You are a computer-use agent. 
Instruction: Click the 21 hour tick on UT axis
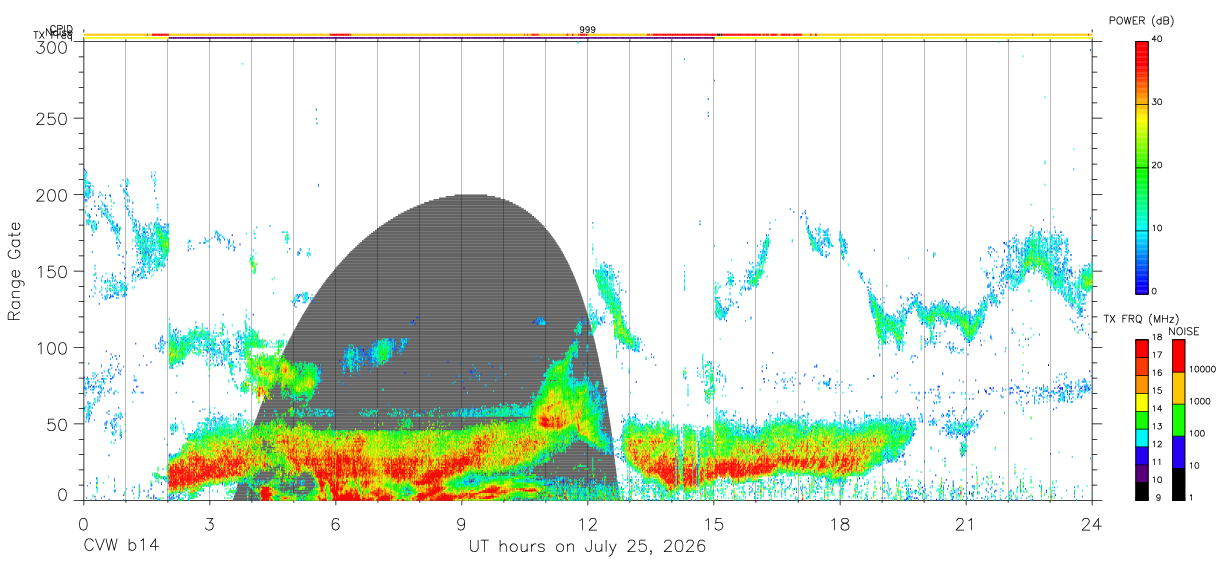click(966, 524)
